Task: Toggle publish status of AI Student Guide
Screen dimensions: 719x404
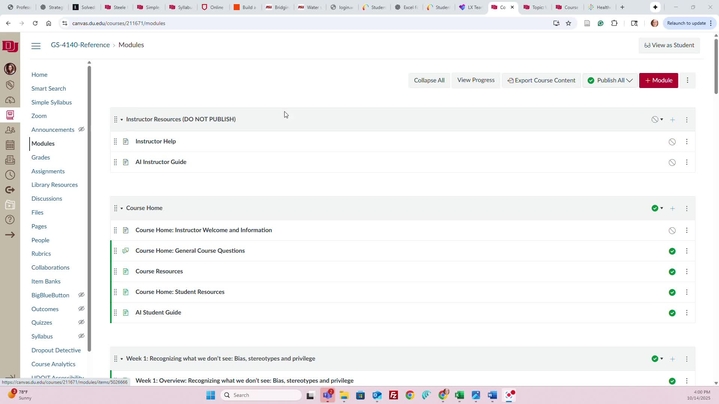Action: coord(672,313)
